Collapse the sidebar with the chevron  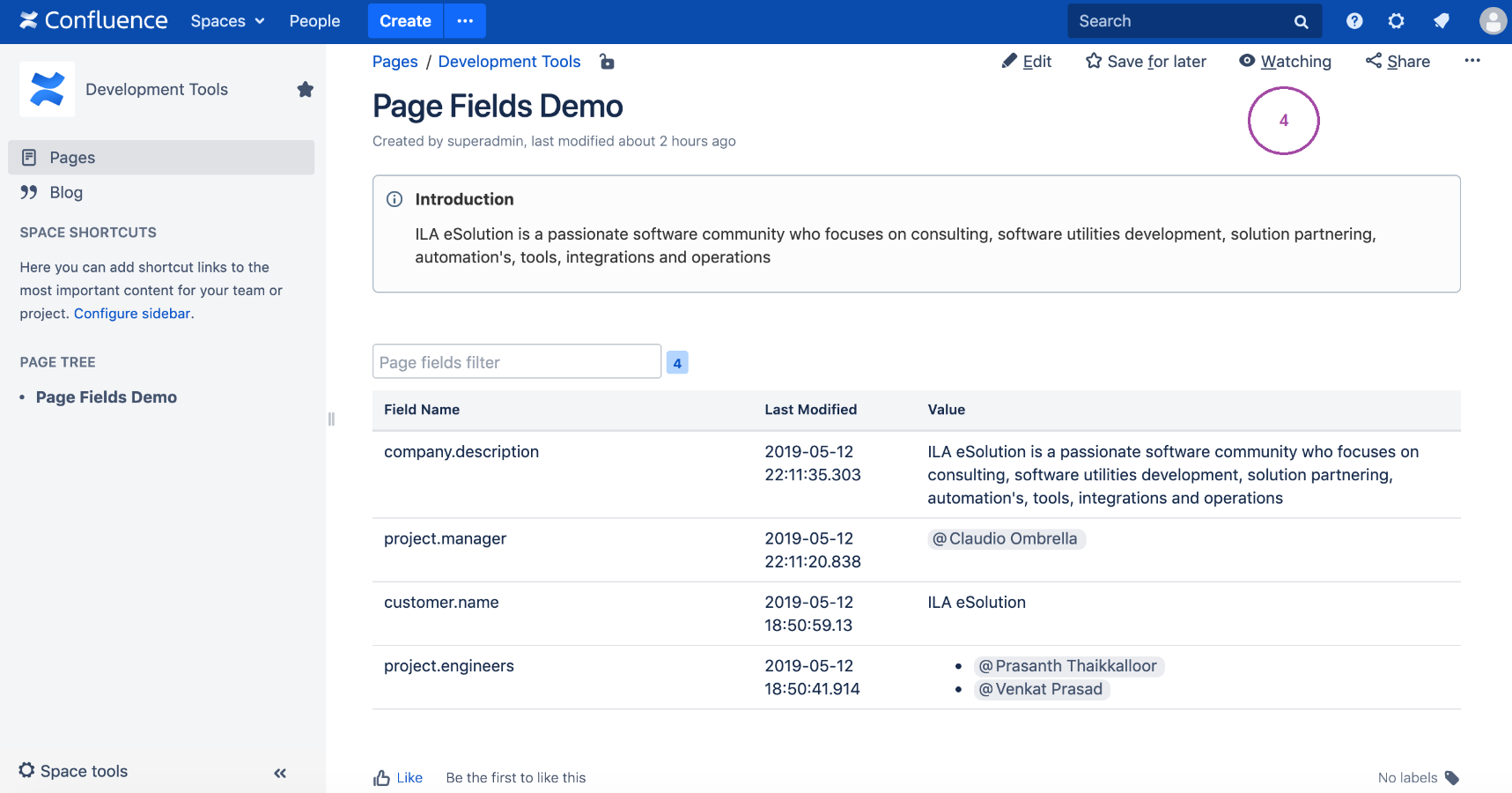pos(279,773)
